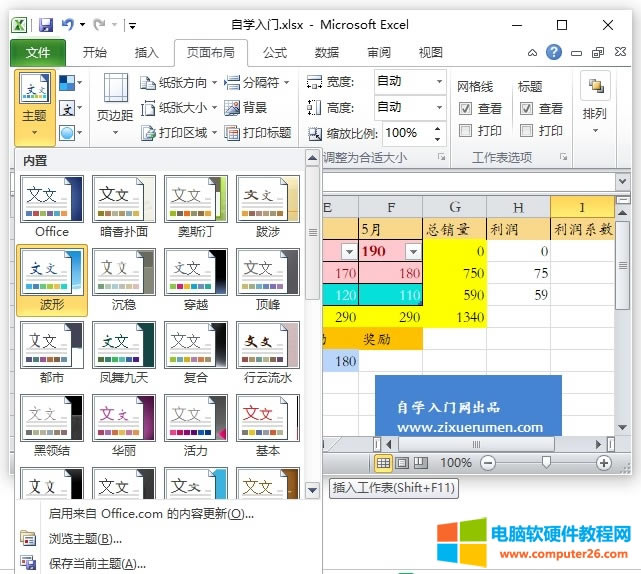
Task: Click 保存当前主题 save current theme
Action: (x=98, y=564)
